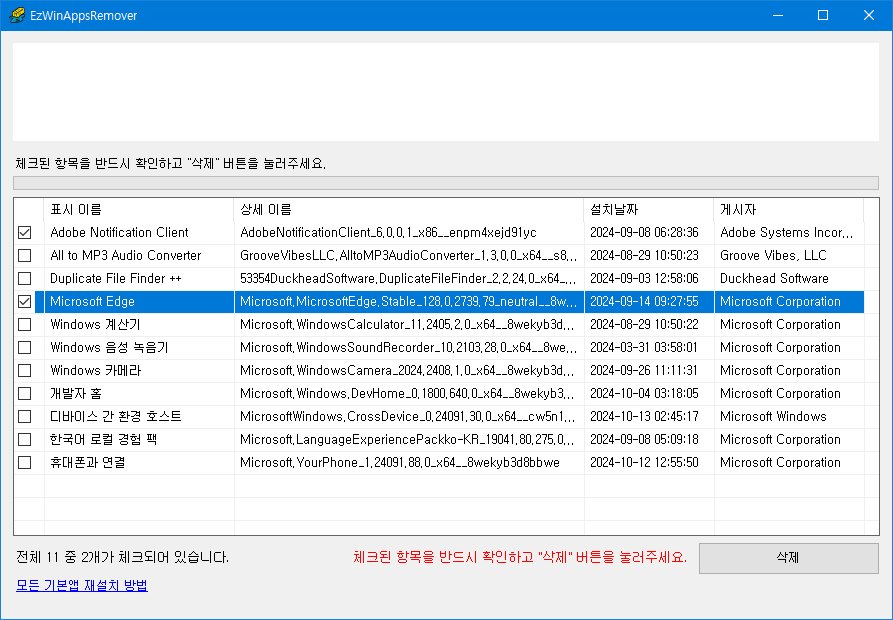Click the install date 2024-09-08 06:28:36
Screen dimensions: 893x620
[644, 232]
